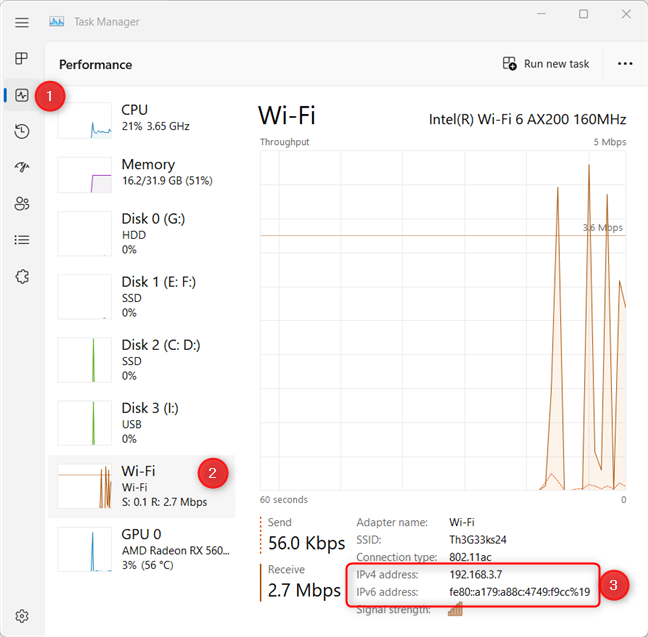
Task: Click the Receive 2.7 Mbps value
Action: [304, 590]
